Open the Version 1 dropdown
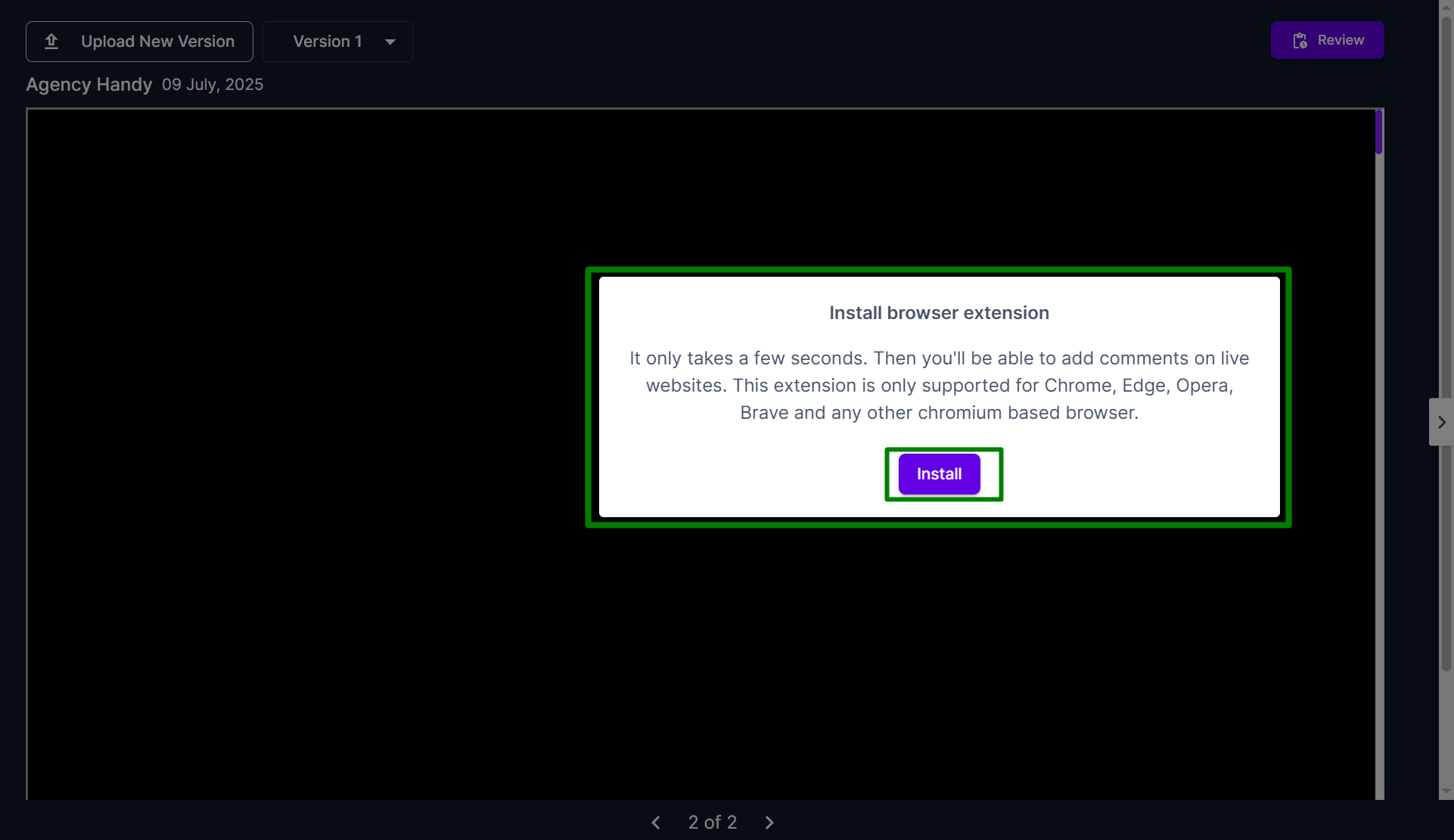This screenshot has height=840, width=1454. [x=328, y=42]
